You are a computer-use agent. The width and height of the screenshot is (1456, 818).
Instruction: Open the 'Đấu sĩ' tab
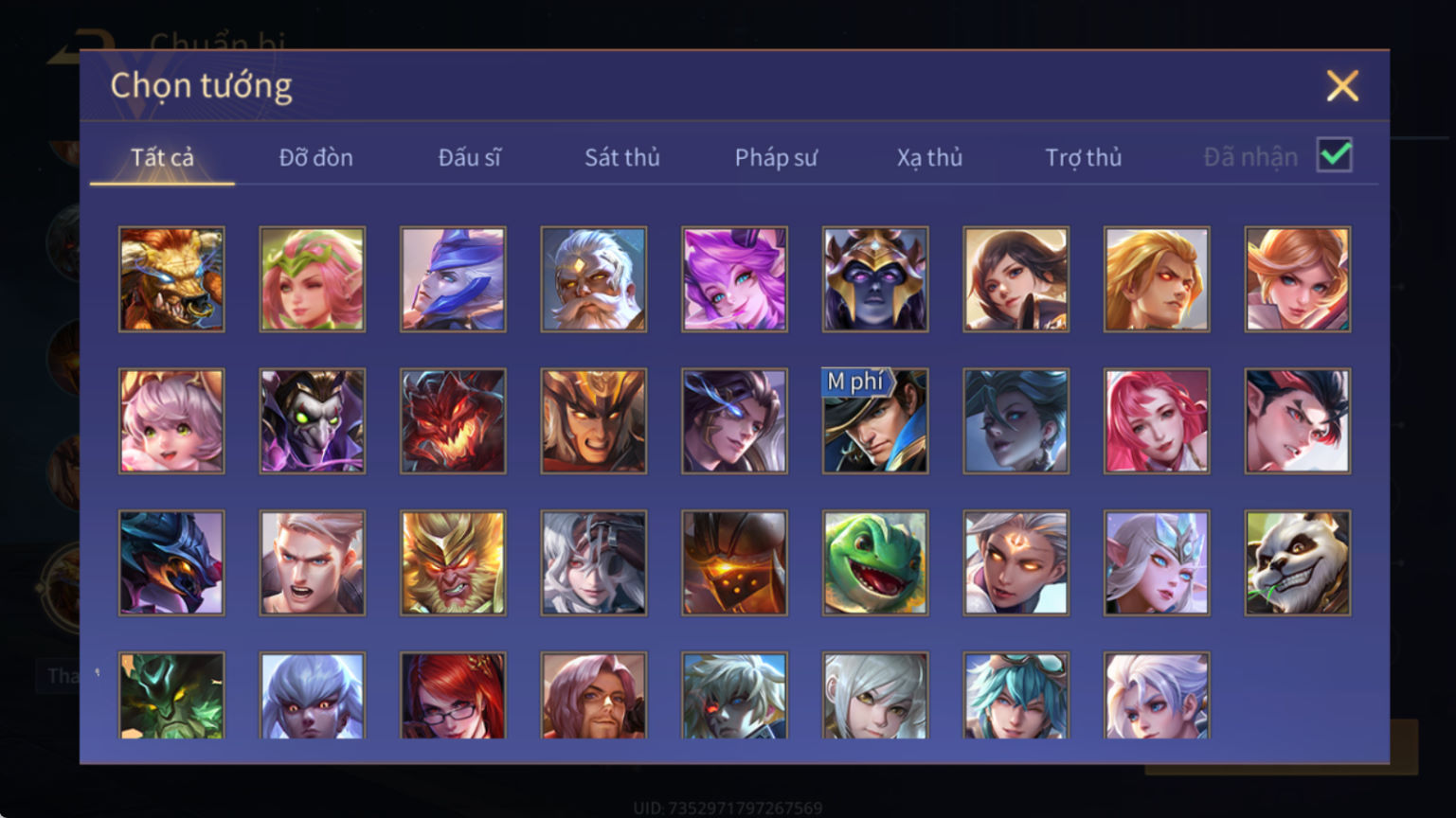(469, 157)
